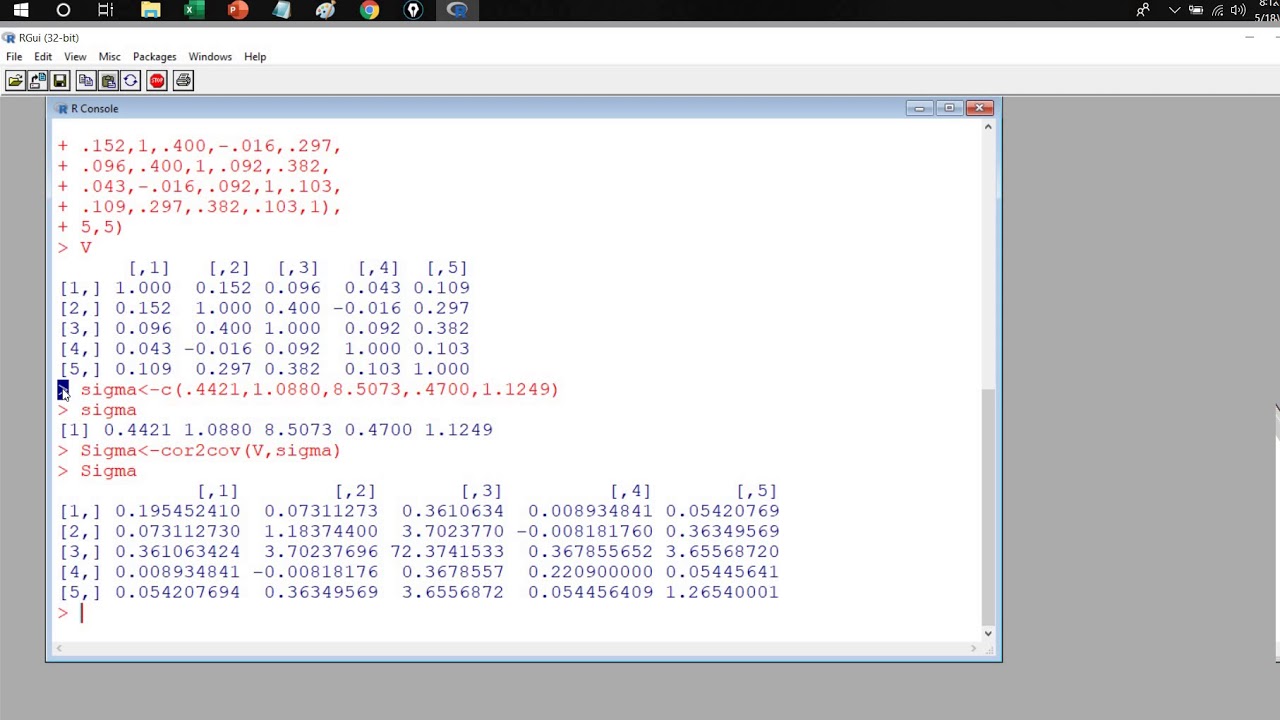This screenshot has width=1280, height=720.
Task: Click the Copy and paste toolbar icon
Action: (130, 81)
